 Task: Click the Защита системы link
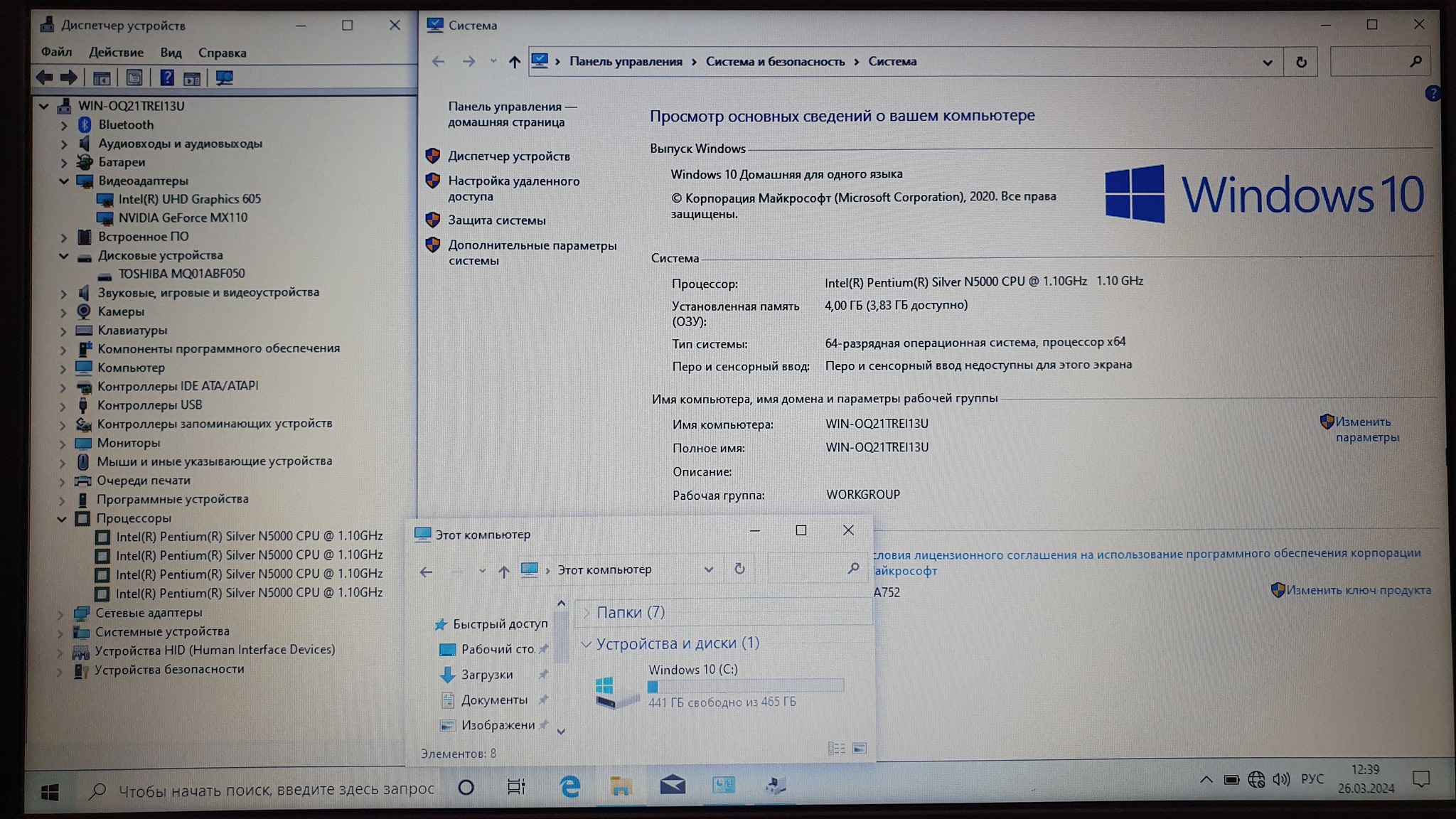coord(496,220)
